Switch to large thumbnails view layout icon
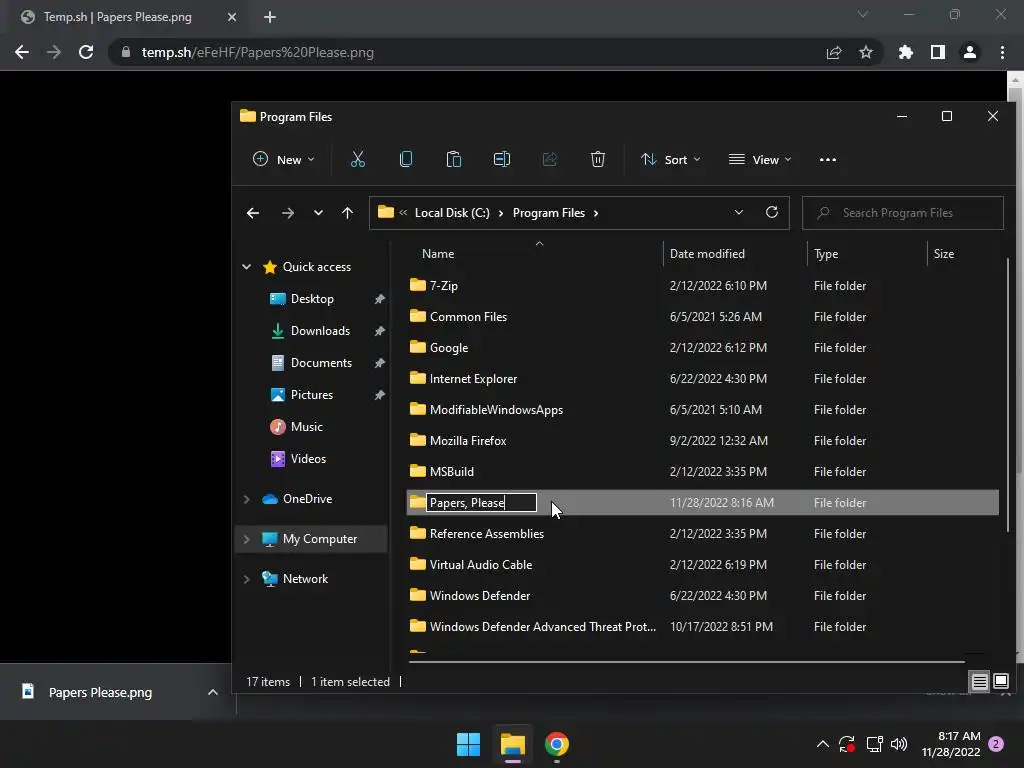The height and width of the screenshot is (768, 1024). (x=1001, y=682)
